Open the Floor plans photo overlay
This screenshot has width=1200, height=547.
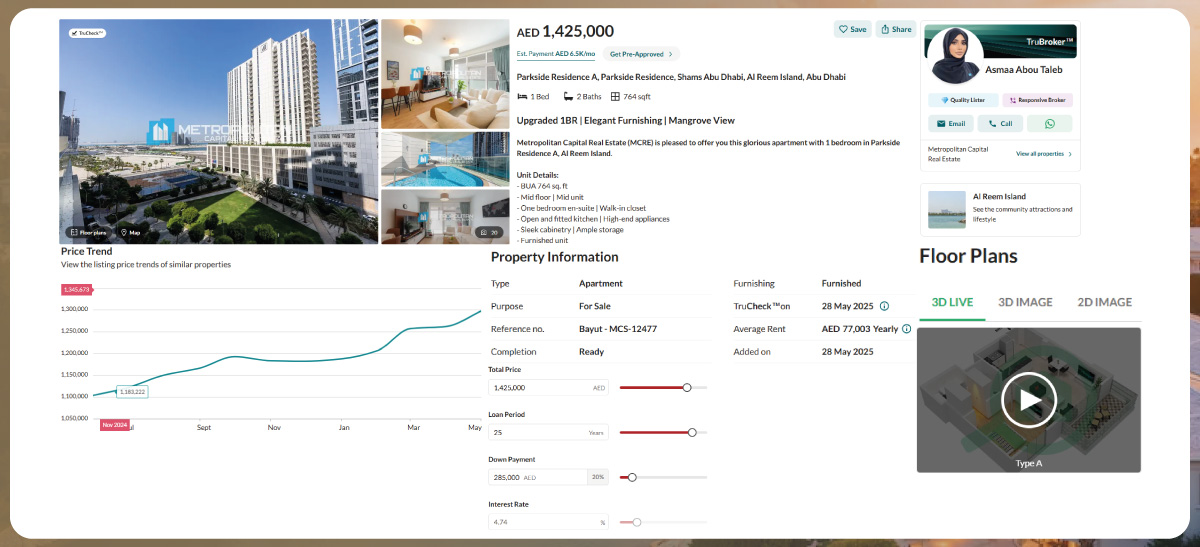tap(87, 232)
